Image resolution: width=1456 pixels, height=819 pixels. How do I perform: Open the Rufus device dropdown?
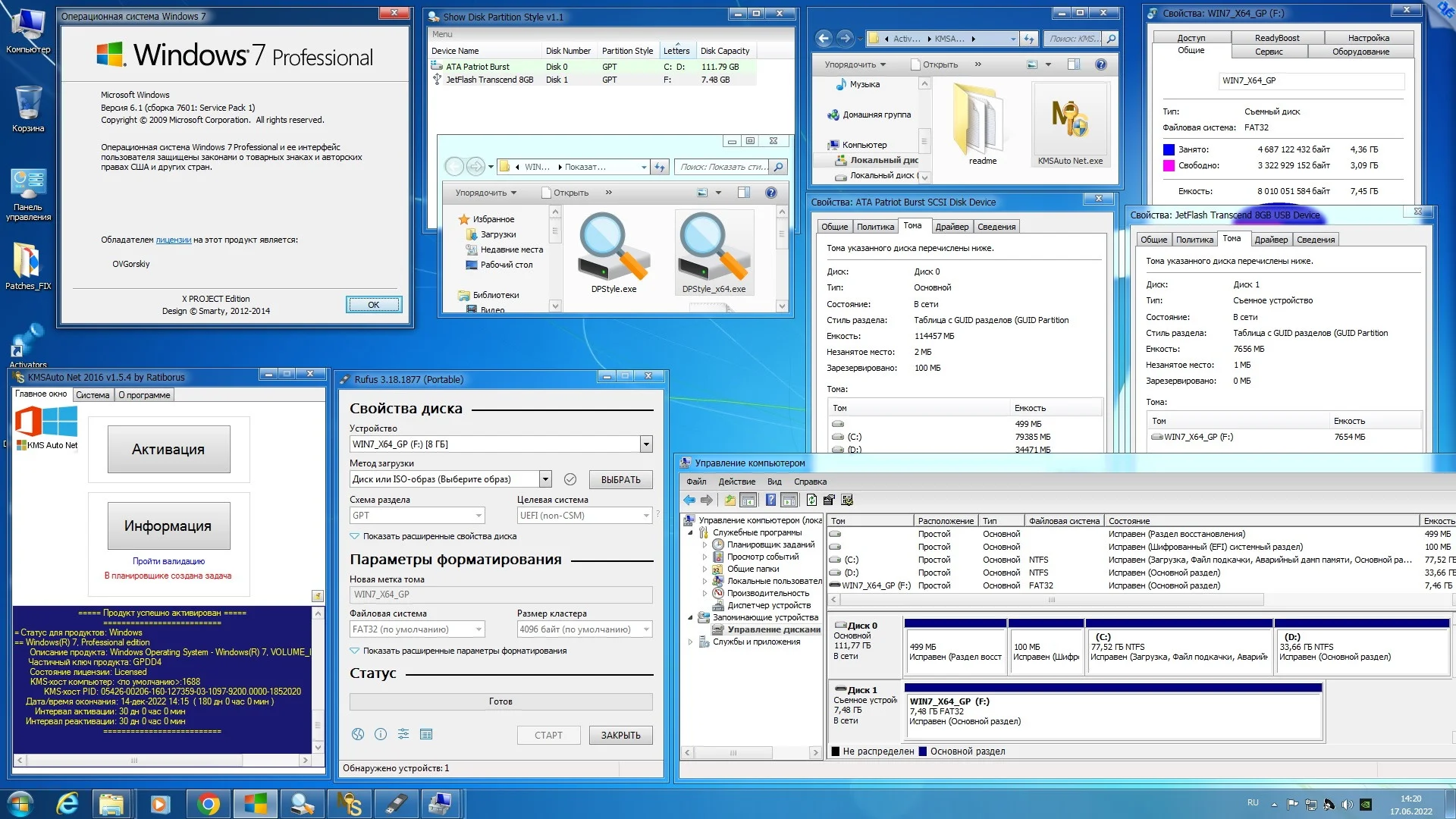646,444
